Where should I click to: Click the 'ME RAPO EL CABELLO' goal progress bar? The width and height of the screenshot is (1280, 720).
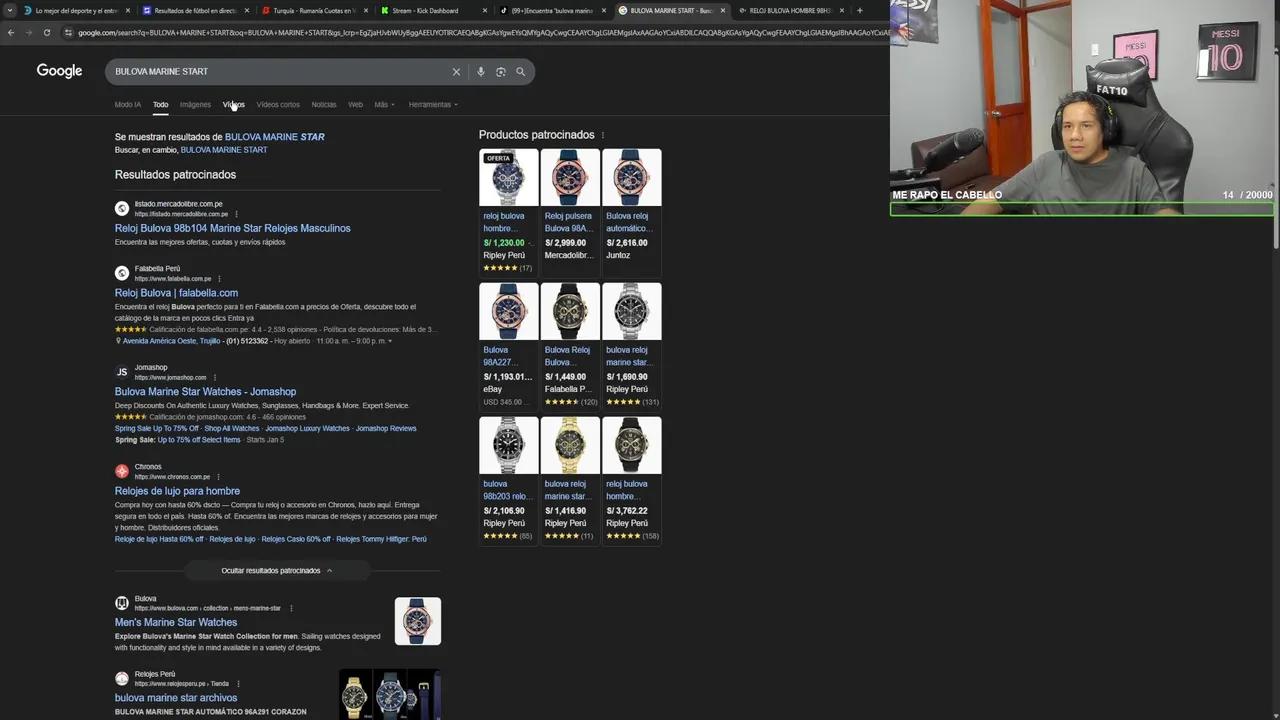pyautogui.click(x=1082, y=210)
